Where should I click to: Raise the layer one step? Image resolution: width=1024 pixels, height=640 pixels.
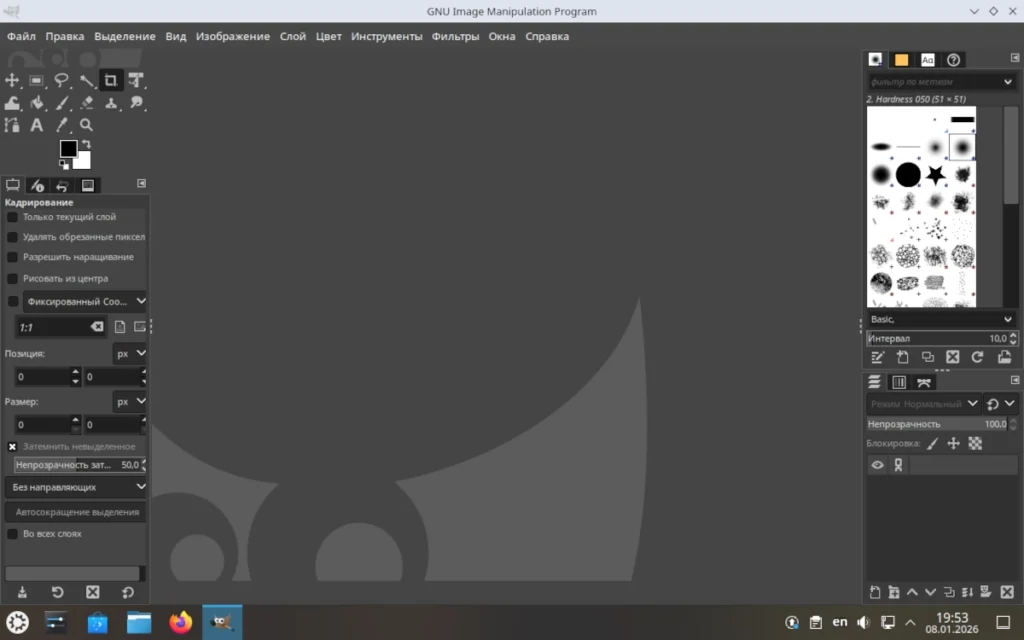coord(912,592)
